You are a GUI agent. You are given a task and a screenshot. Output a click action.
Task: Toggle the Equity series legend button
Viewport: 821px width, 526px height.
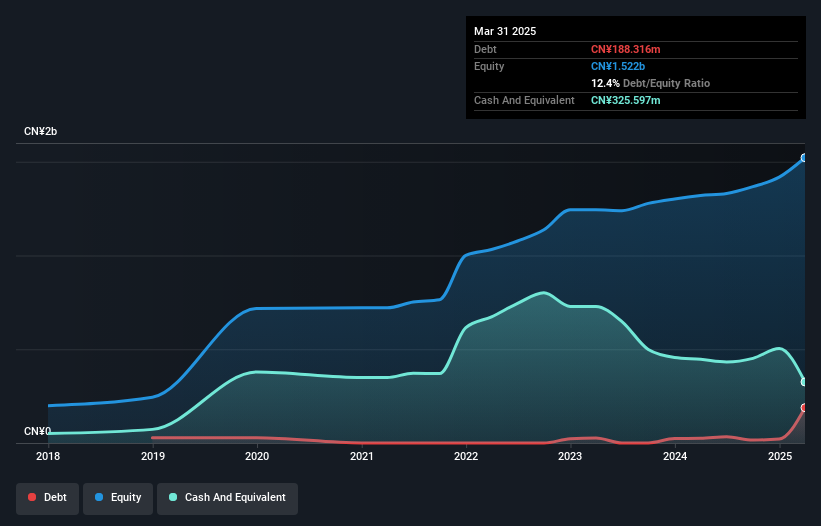pos(118,498)
